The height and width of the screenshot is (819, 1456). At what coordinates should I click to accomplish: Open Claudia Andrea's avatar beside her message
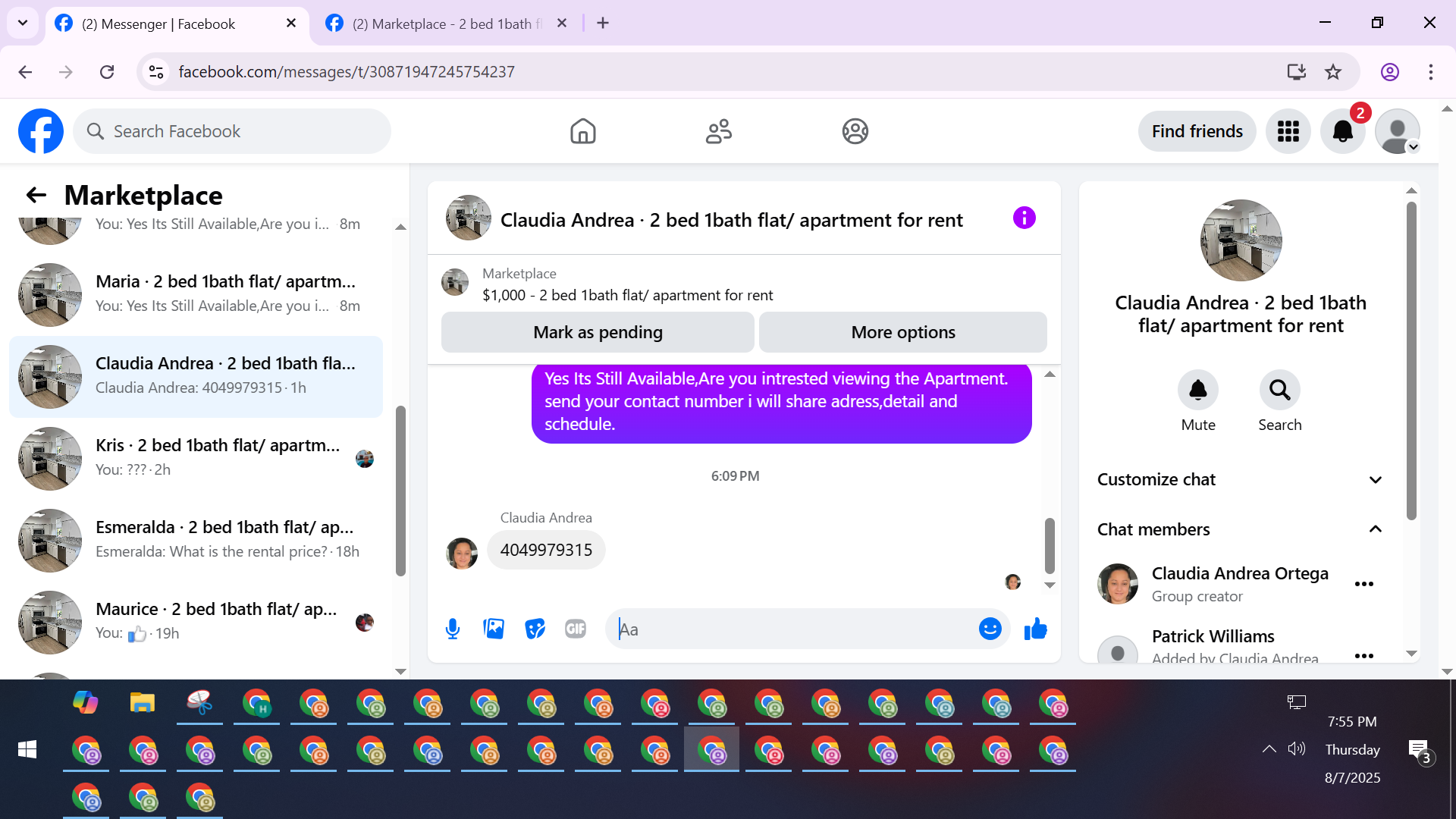pyautogui.click(x=462, y=554)
